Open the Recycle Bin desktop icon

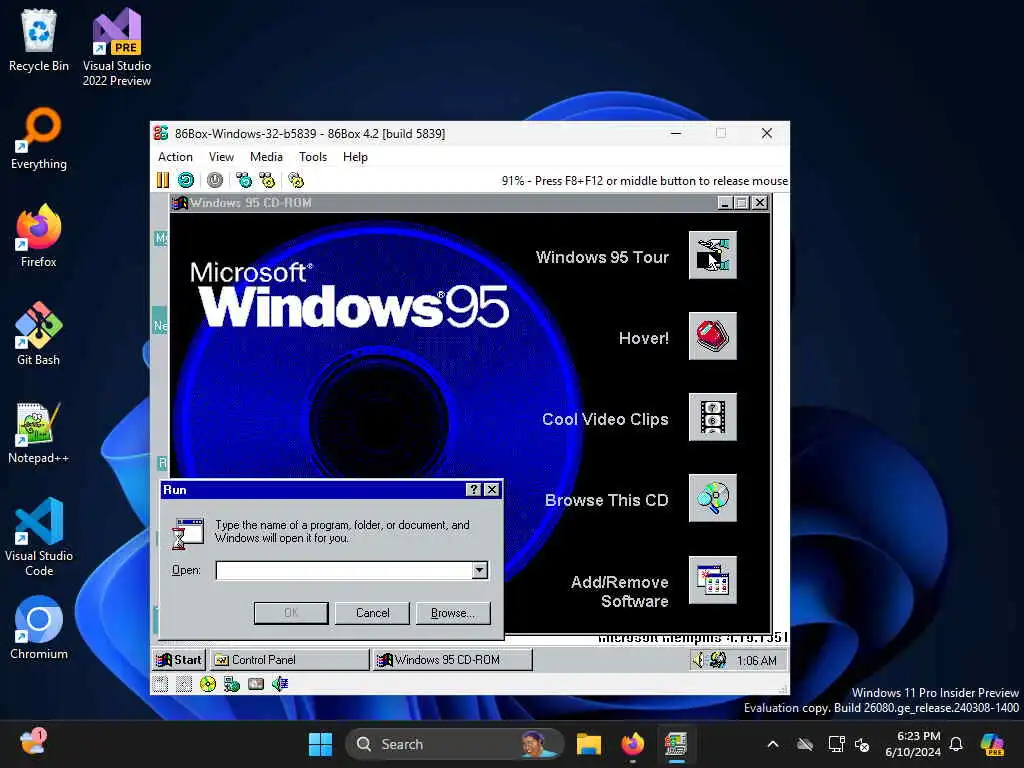(x=39, y=40)
